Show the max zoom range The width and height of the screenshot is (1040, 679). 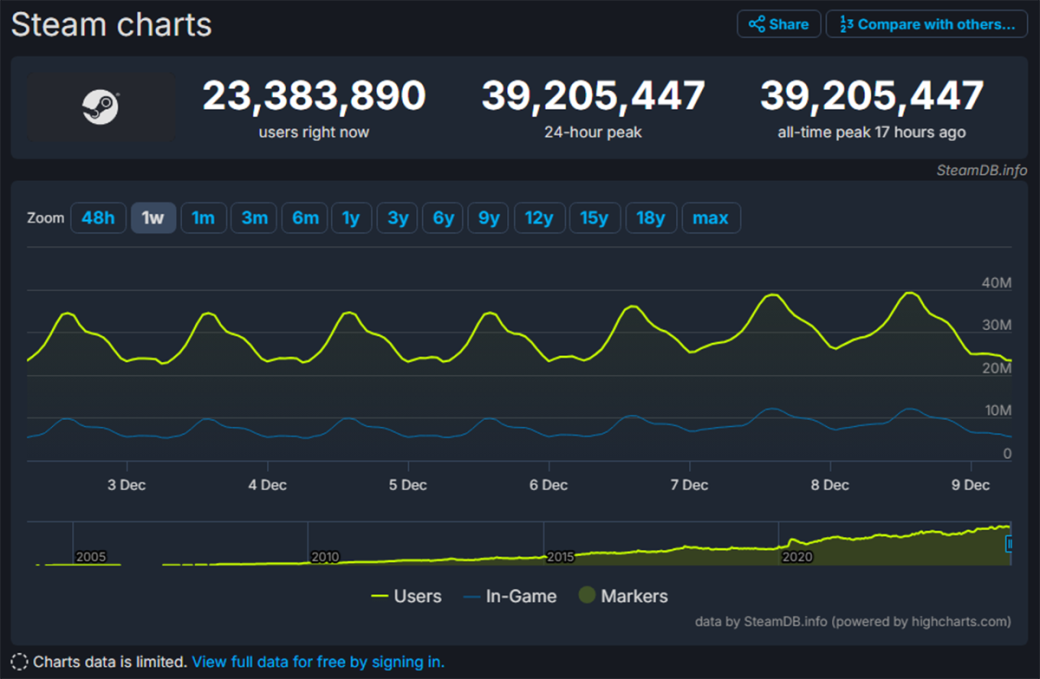(711, 217)
